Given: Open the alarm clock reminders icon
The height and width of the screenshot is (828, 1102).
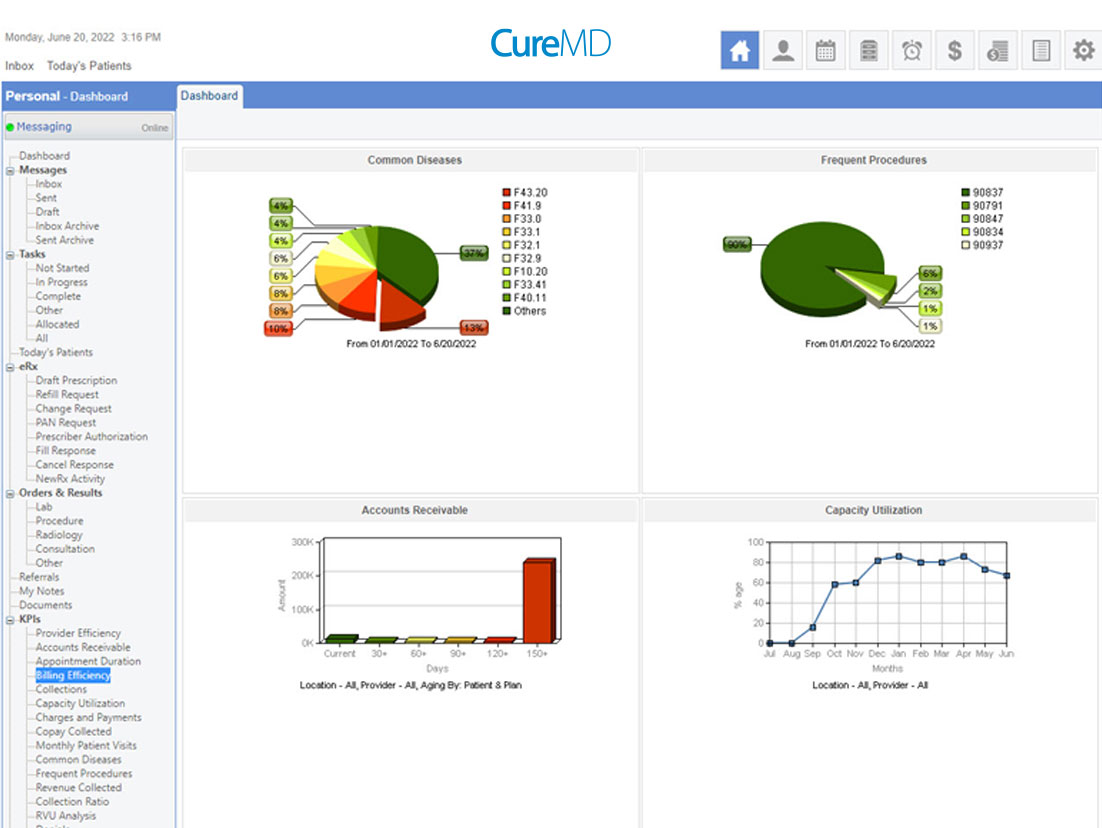Looking at the screenshot, I should [x=912, y=50].
